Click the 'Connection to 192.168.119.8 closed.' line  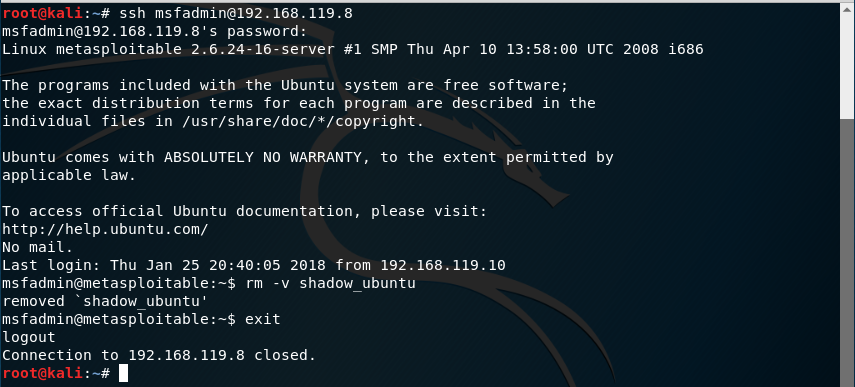pyautogui.click(x=159, y=355)
